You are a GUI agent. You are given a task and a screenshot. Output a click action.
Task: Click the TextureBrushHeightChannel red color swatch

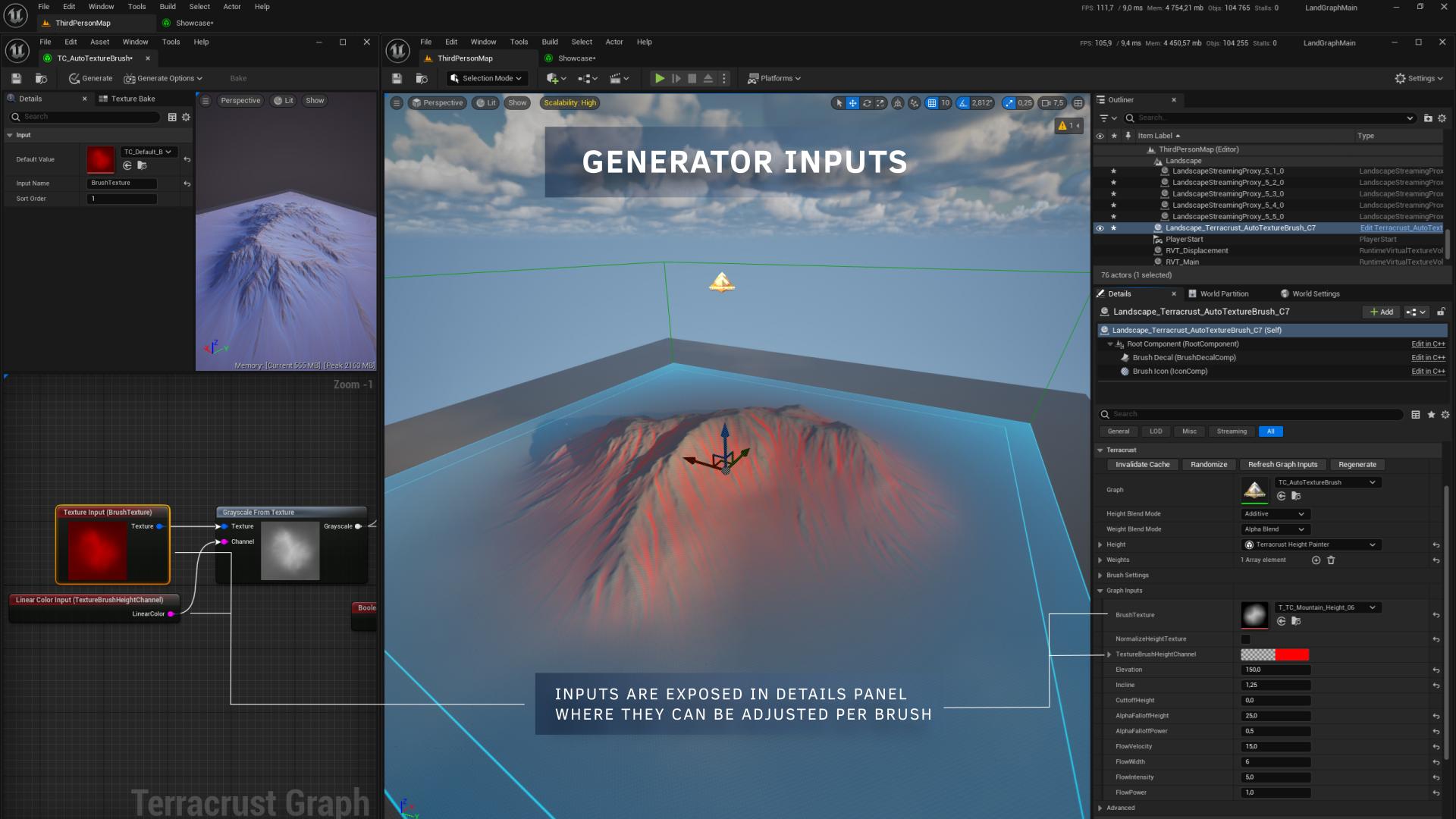tap(1291, 654)
